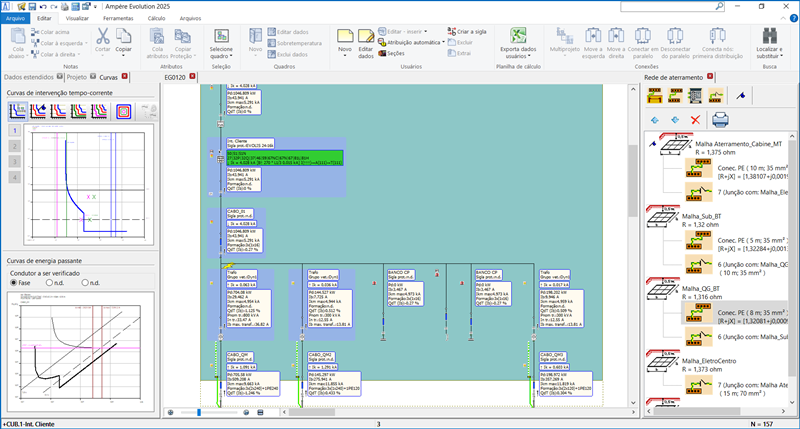Click the zoom-out icon left of diagram zoom slider
This screenshot has width=800, height=429.
[170, 412]
